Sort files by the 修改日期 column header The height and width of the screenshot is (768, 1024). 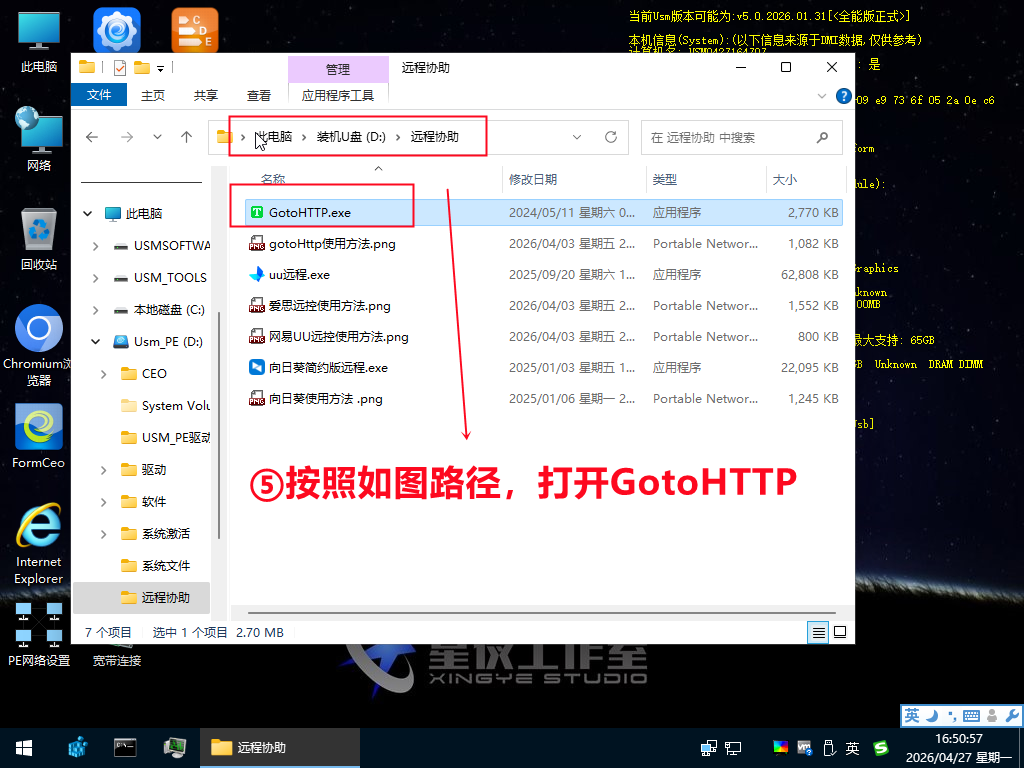[x=532, y=180]
